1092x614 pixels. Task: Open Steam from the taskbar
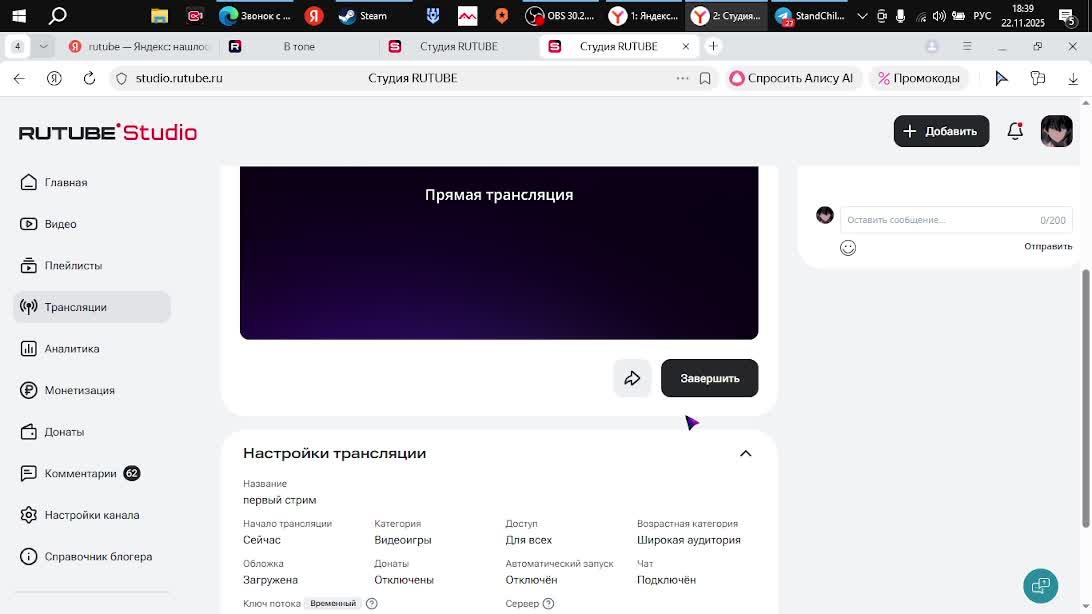[x=364, y=15]
